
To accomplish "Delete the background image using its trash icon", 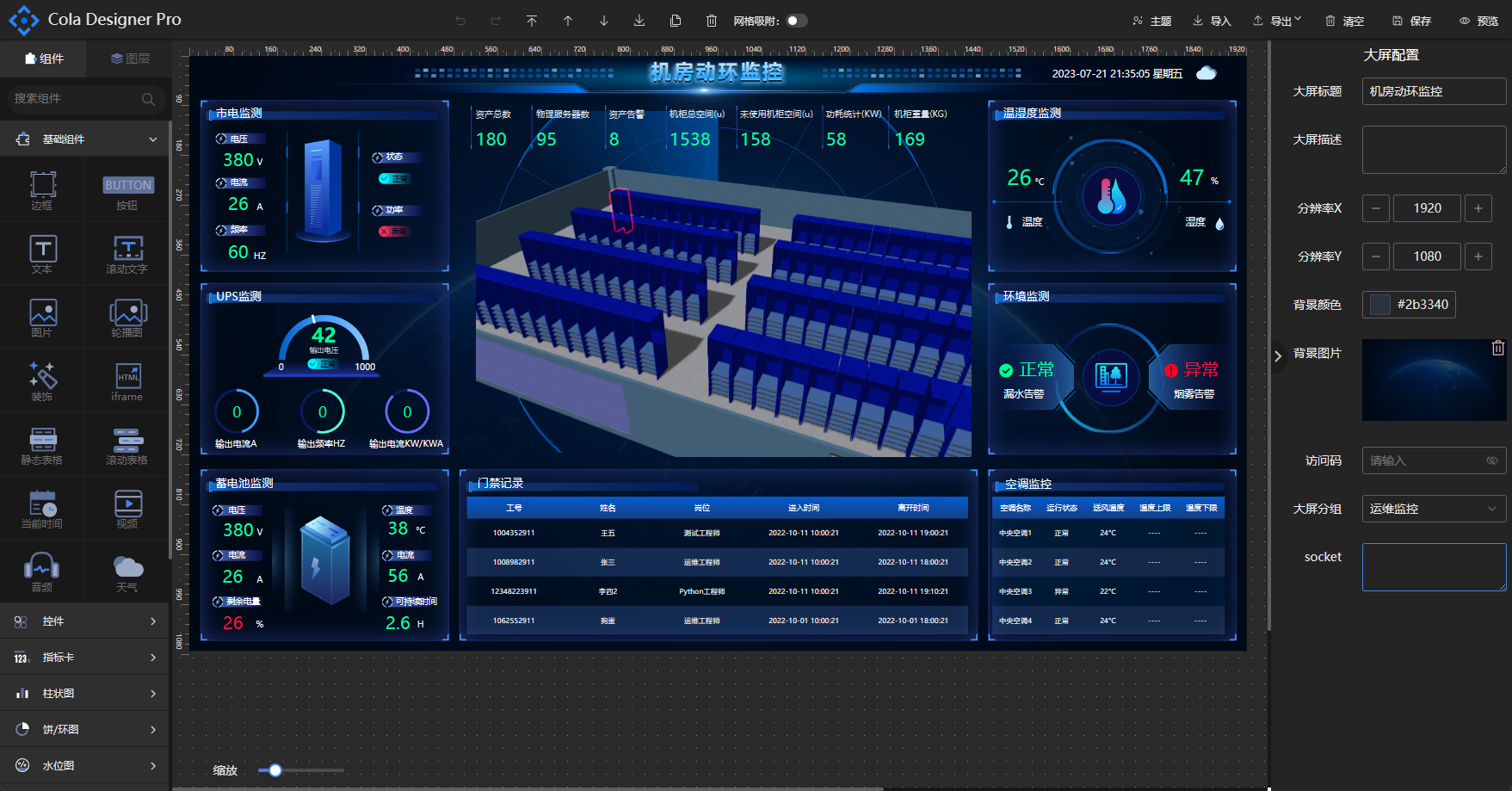I will pyautogui.click(x=1497, y=348).
